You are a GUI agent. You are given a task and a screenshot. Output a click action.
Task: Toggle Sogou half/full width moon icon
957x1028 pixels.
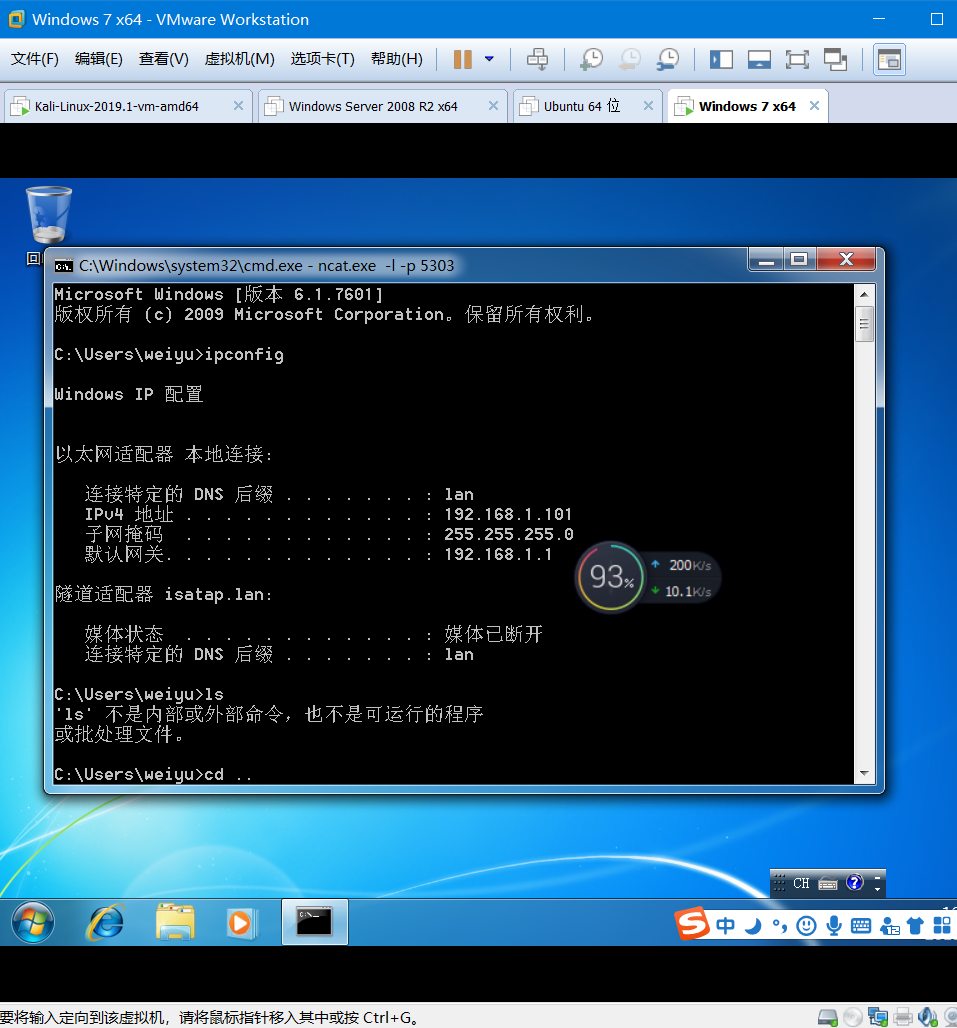[x=753, y=925]
